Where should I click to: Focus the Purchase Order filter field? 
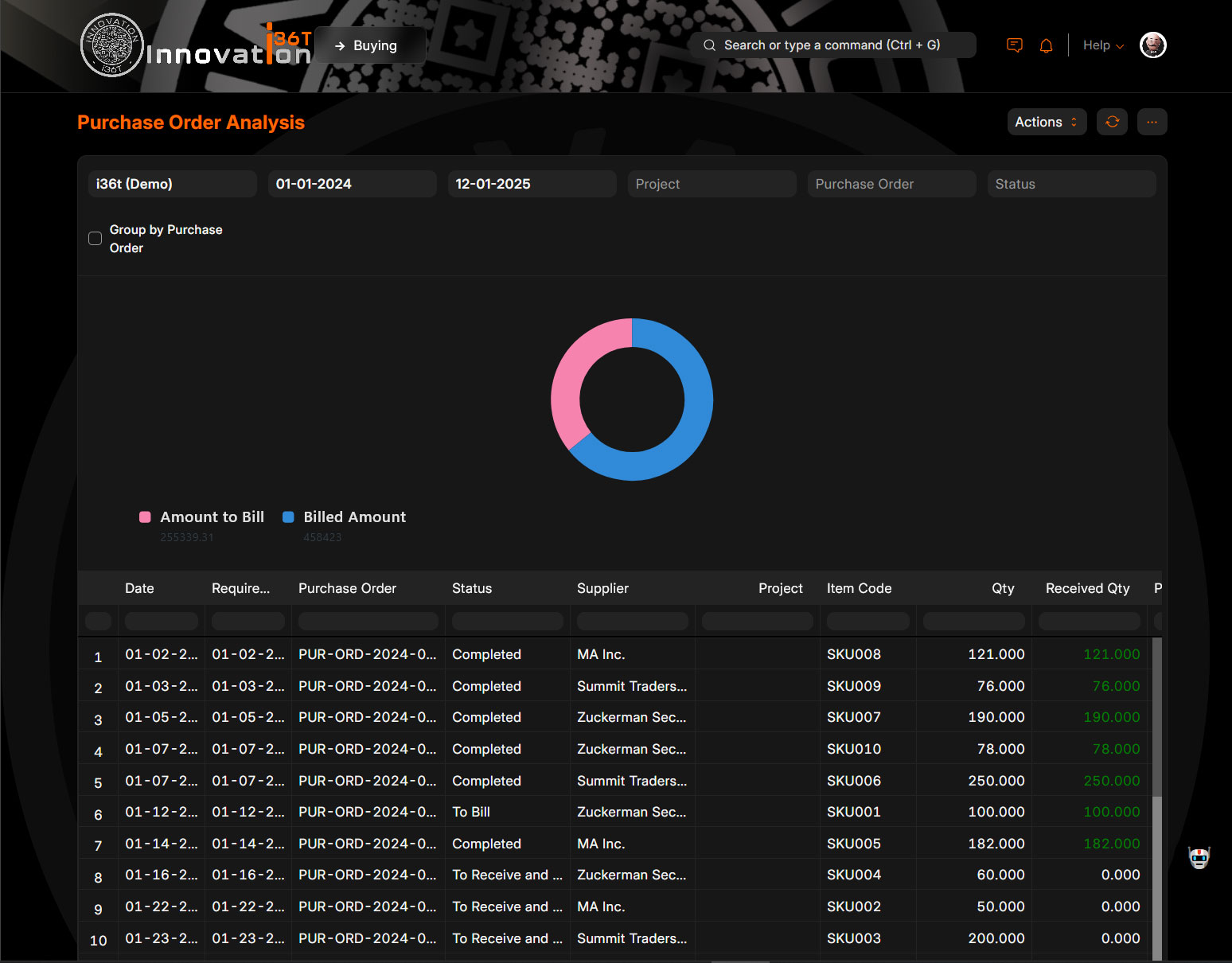click(891, 184)
